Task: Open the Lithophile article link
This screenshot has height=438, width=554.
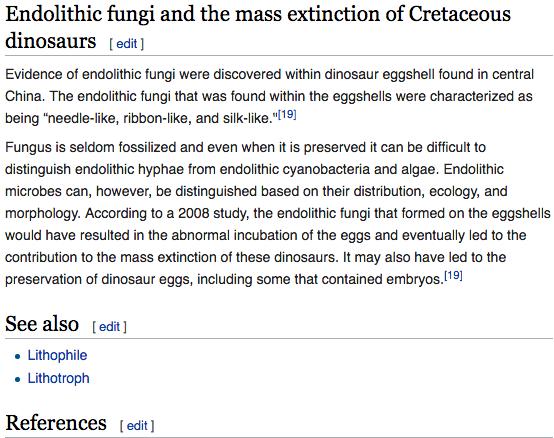Action: (57, 355)
